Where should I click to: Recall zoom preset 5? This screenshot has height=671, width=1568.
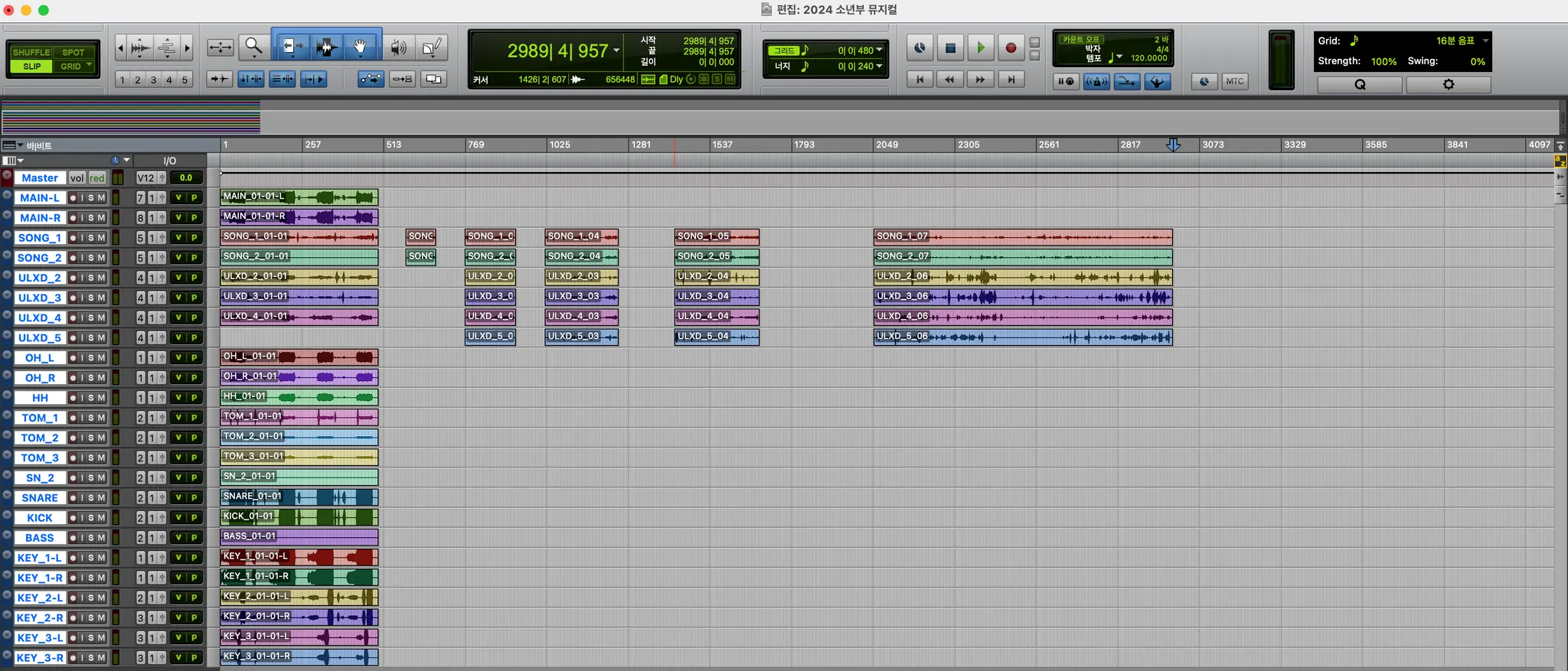[185, 80]
